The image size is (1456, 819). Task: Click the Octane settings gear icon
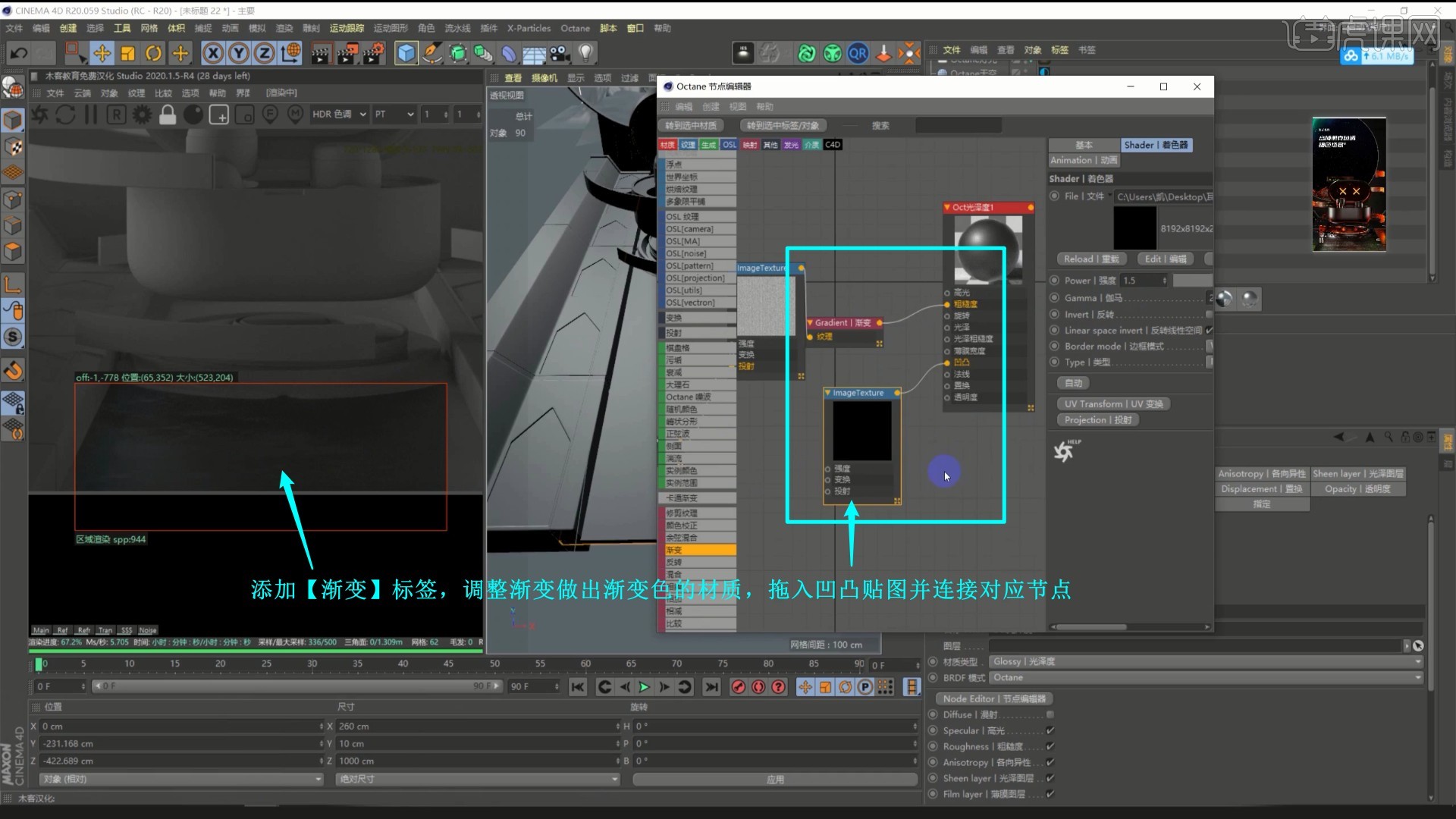point(142,115)
